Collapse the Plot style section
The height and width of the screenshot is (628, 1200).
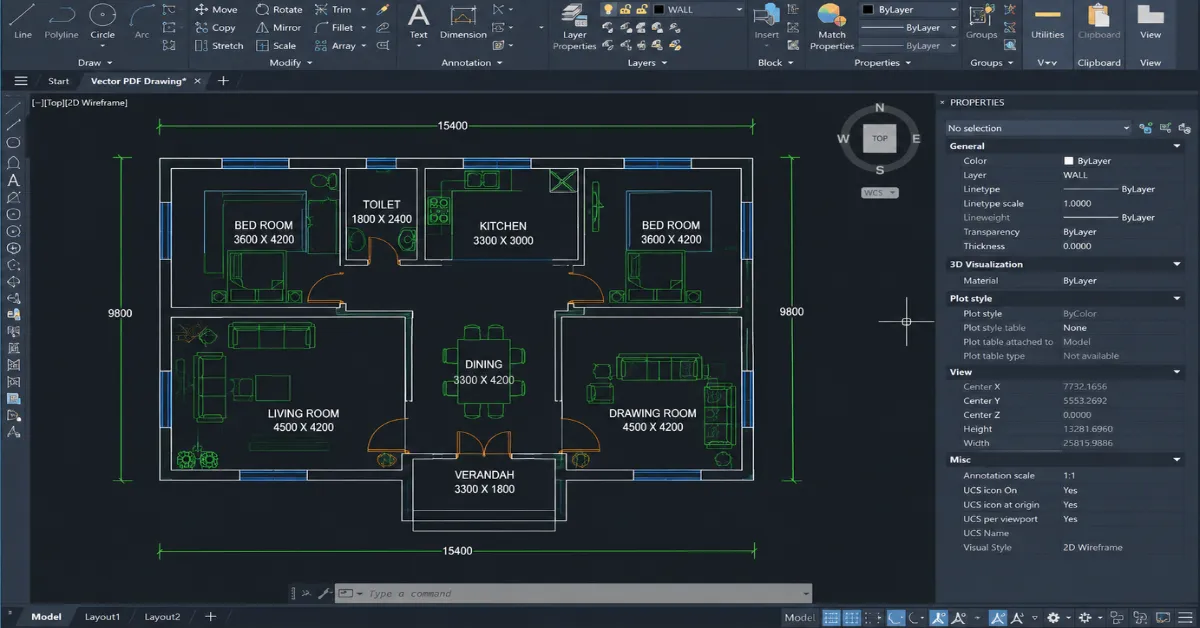click(x=1177, y=298)
